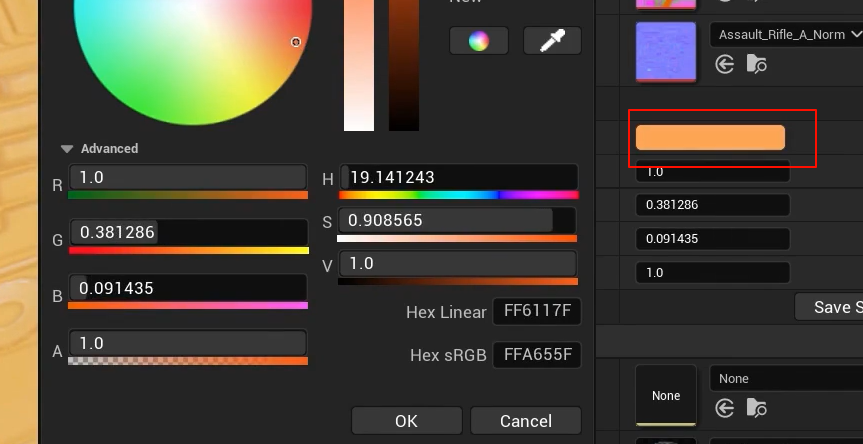Use selected asset arrow under Assault_Rifle_A_Norm

[x=725, y=65]
